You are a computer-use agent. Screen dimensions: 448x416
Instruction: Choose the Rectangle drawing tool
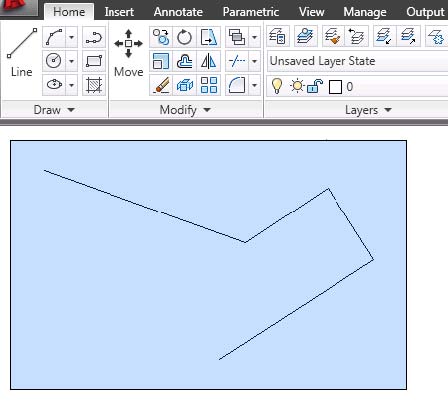94,61
